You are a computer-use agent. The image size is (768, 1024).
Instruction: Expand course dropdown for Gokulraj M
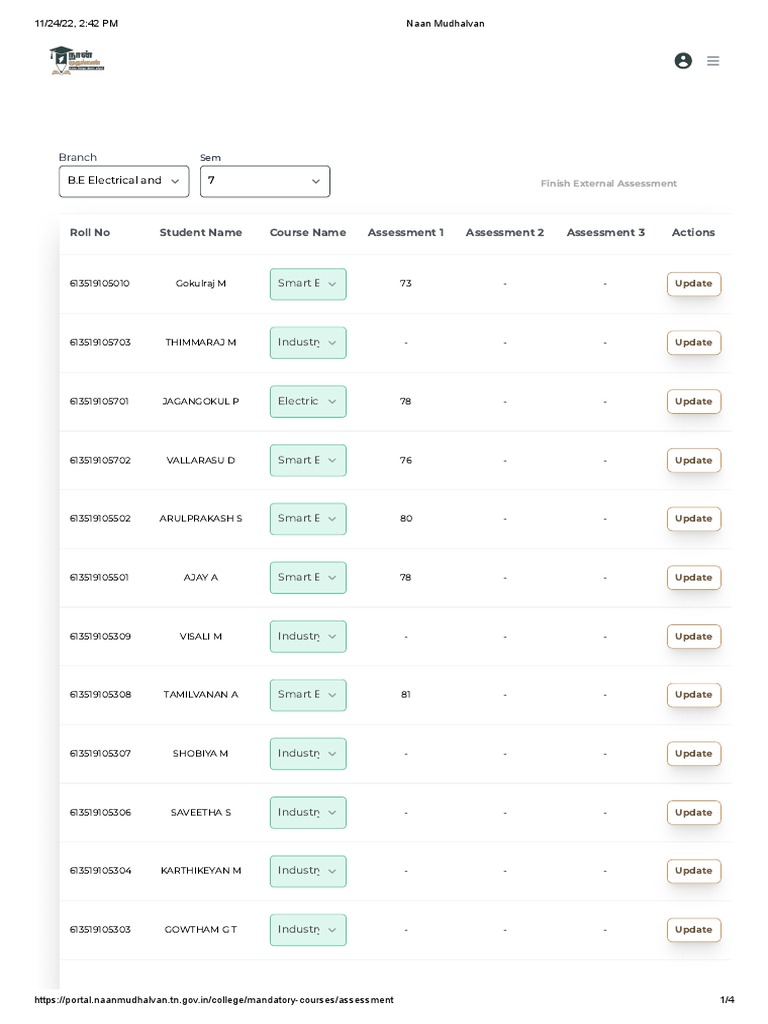[308, 284]
